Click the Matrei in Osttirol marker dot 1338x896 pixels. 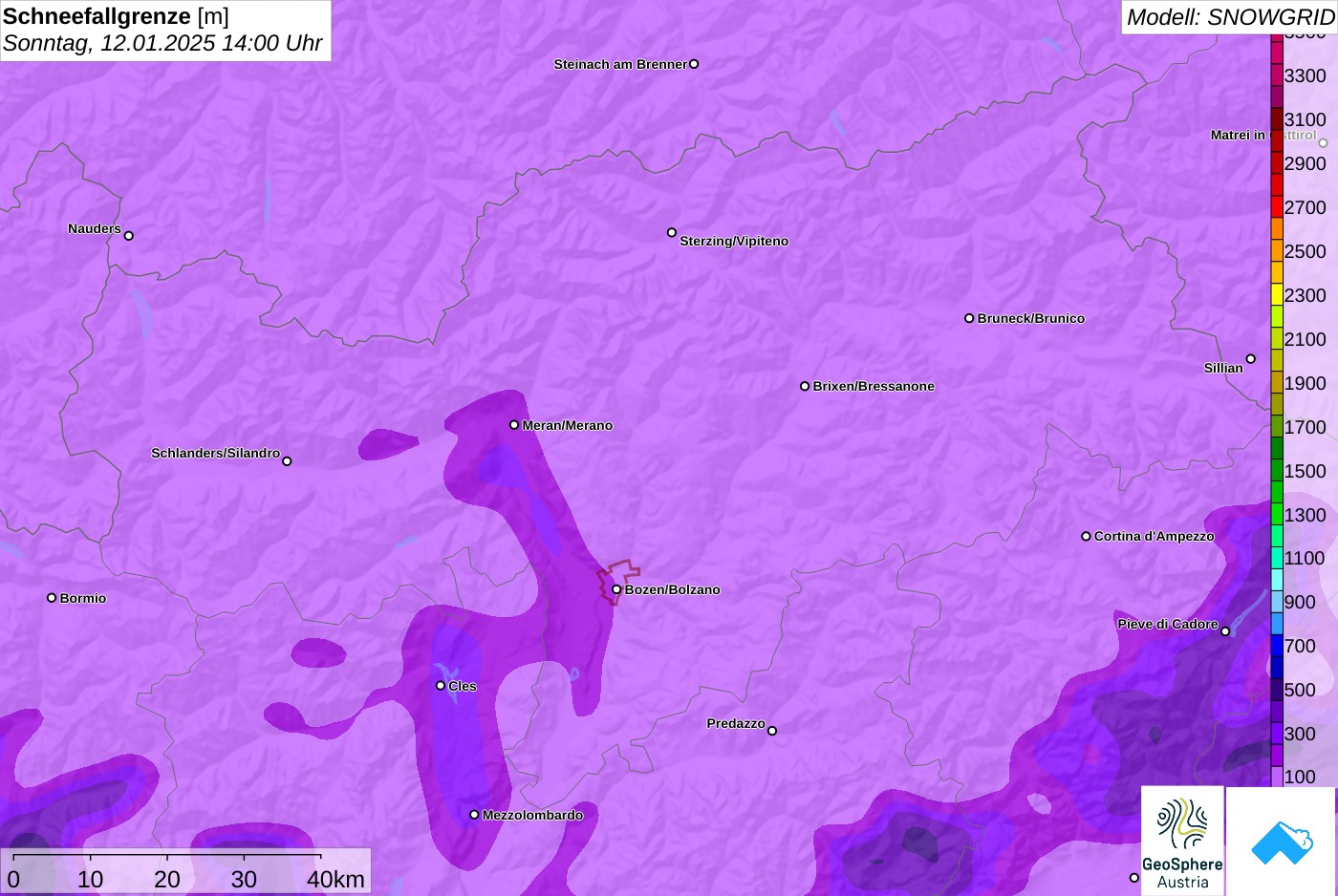(1323, 143)
